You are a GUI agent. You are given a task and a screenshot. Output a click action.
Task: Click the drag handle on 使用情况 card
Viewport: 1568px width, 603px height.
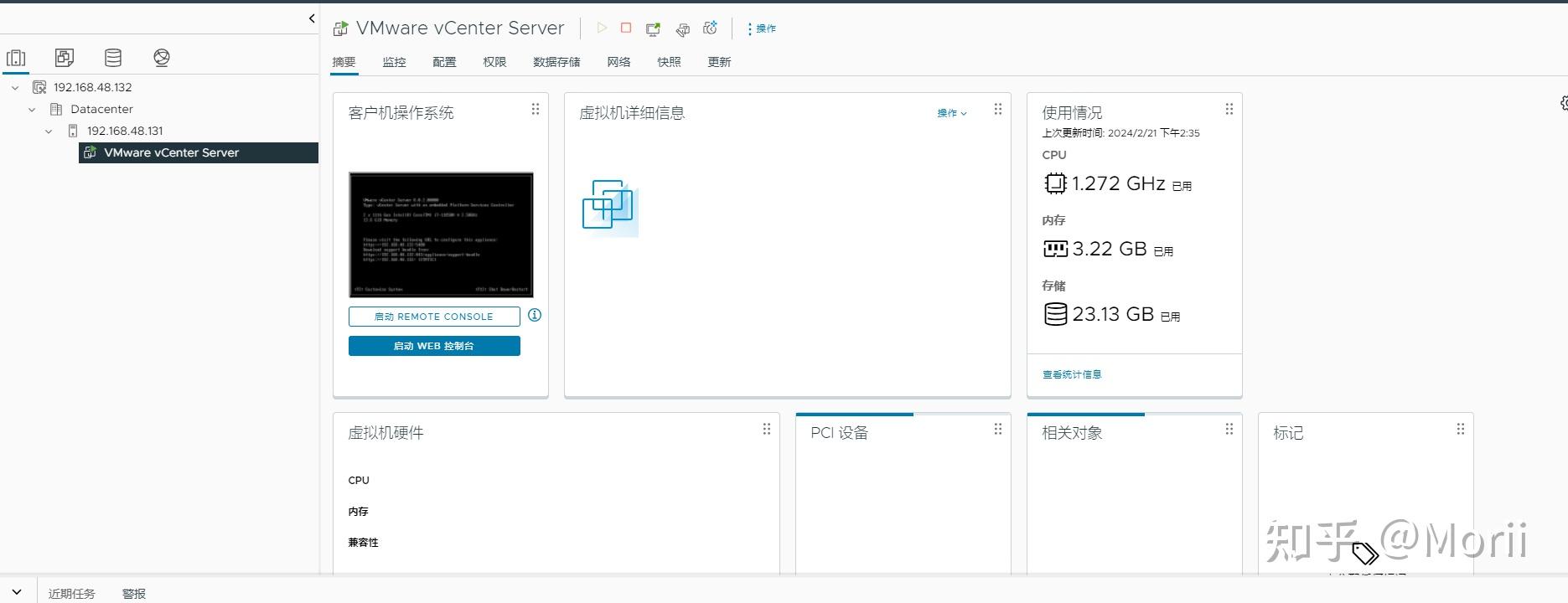[x=1229, y=110]
